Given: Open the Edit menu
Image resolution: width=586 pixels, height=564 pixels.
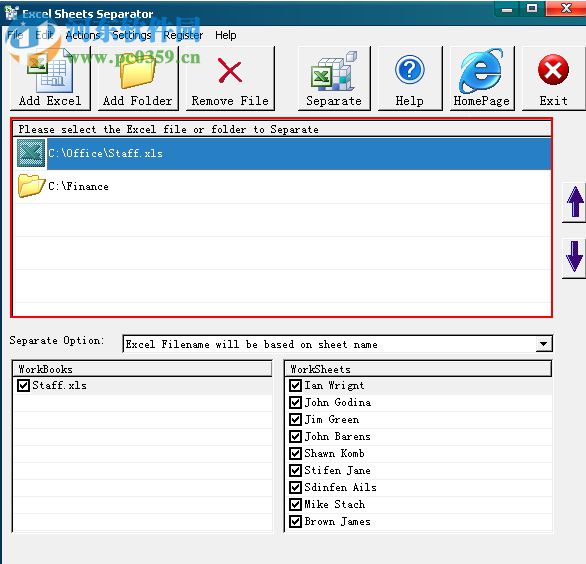Looking at the screenshot, I should 44,35.
